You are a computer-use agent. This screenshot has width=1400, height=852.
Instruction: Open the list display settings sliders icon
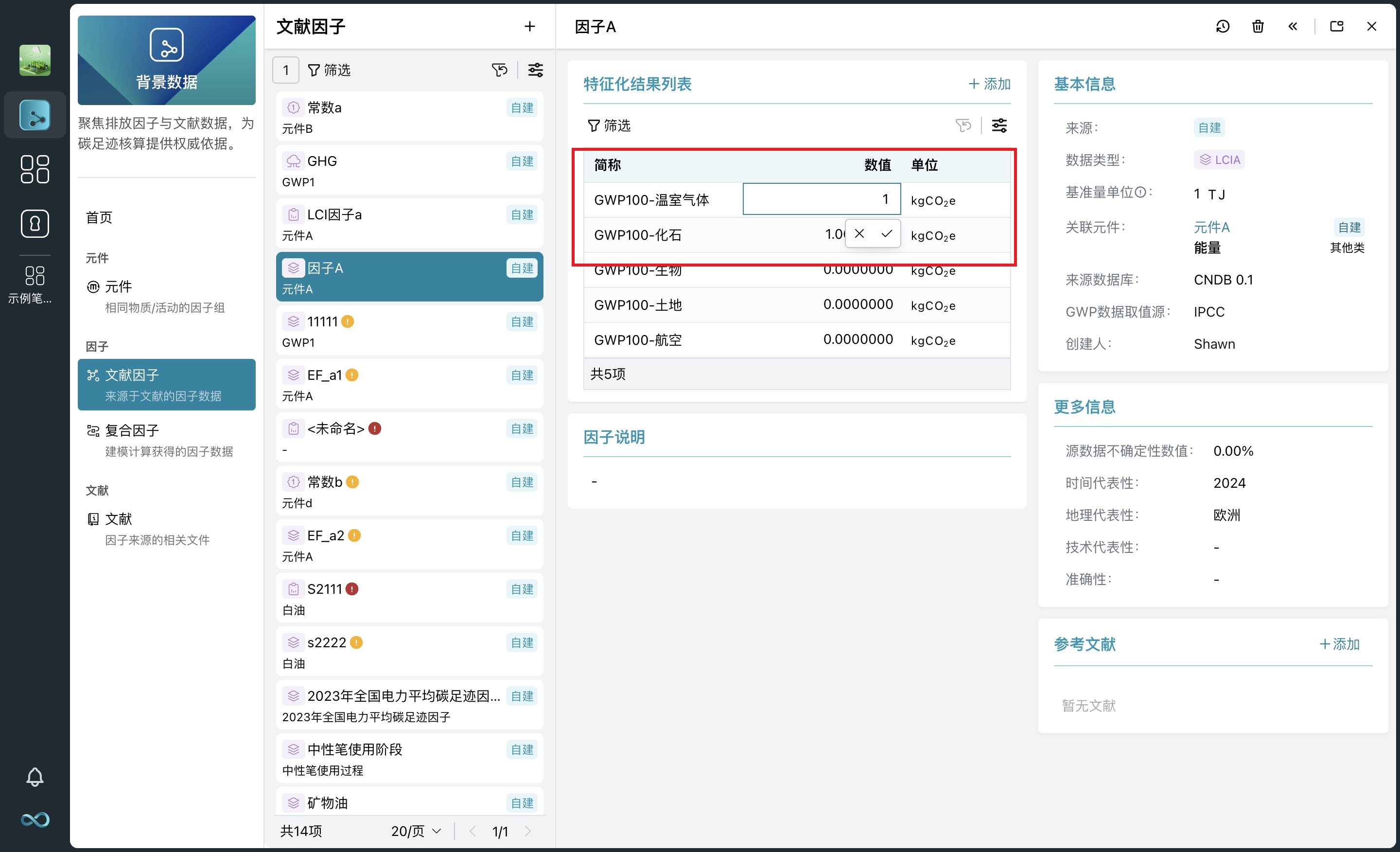point(535,70)
